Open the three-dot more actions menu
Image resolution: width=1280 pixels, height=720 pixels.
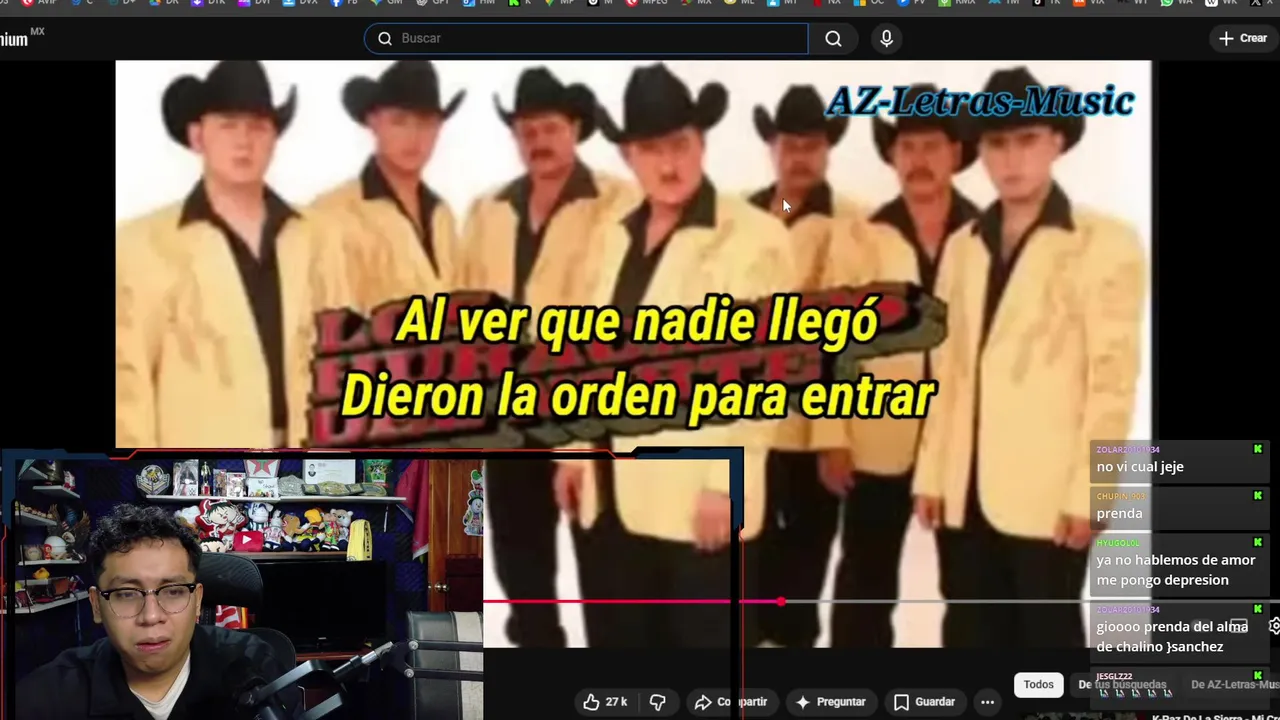point(987,702)
